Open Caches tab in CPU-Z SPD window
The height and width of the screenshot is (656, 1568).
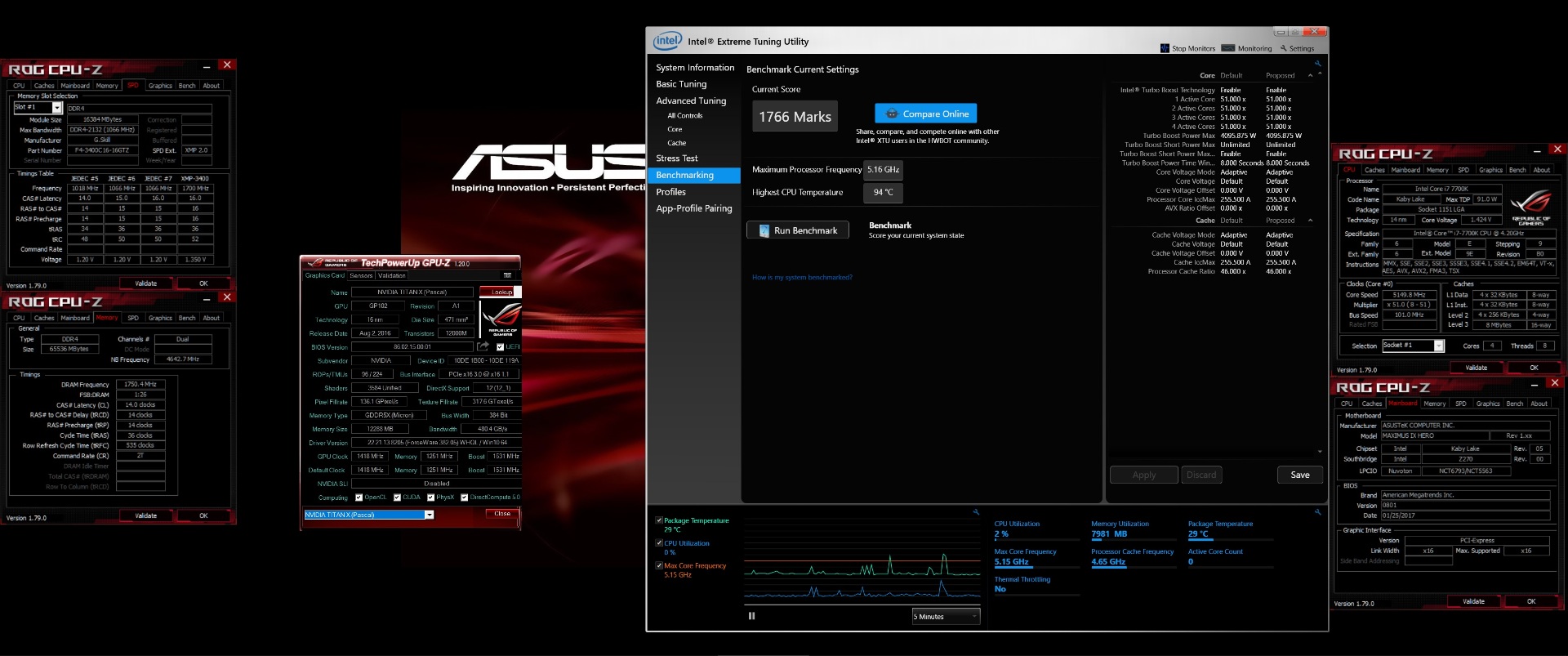point(44,86)
